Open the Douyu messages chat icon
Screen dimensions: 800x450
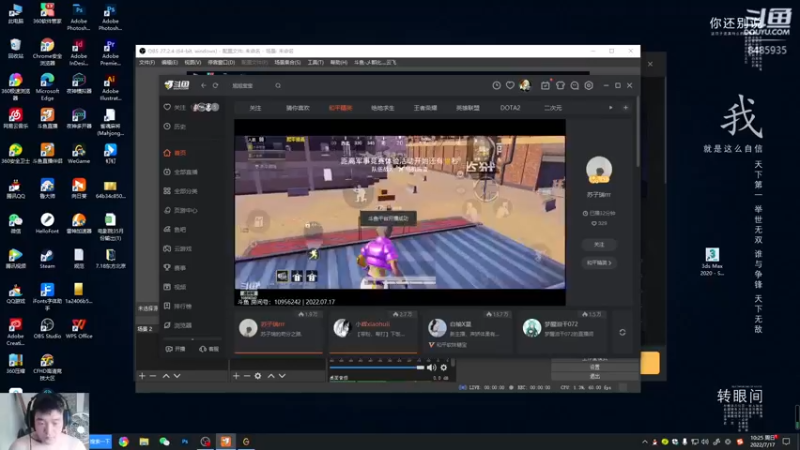574,86
